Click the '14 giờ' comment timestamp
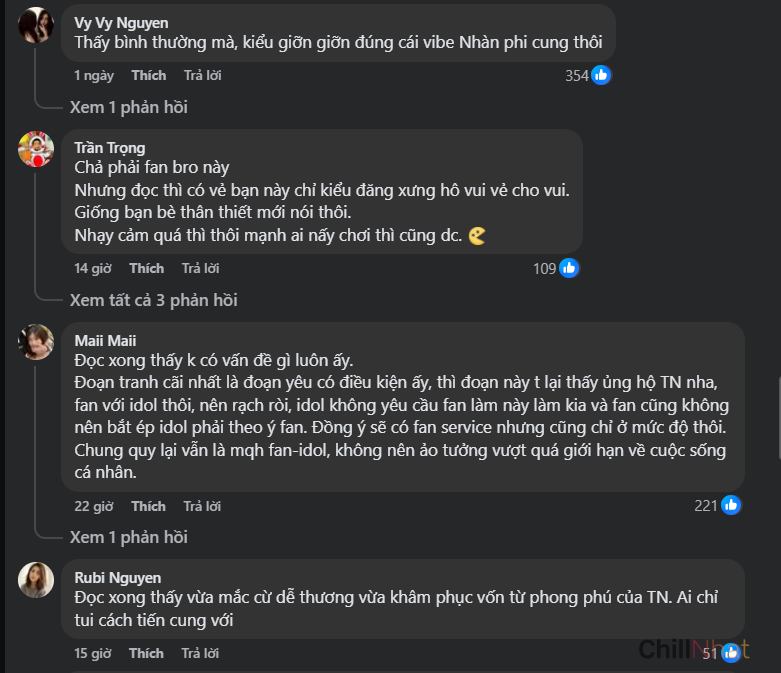Screen dimensions: 781x673 pyautogui.click(x=92, y=268)
